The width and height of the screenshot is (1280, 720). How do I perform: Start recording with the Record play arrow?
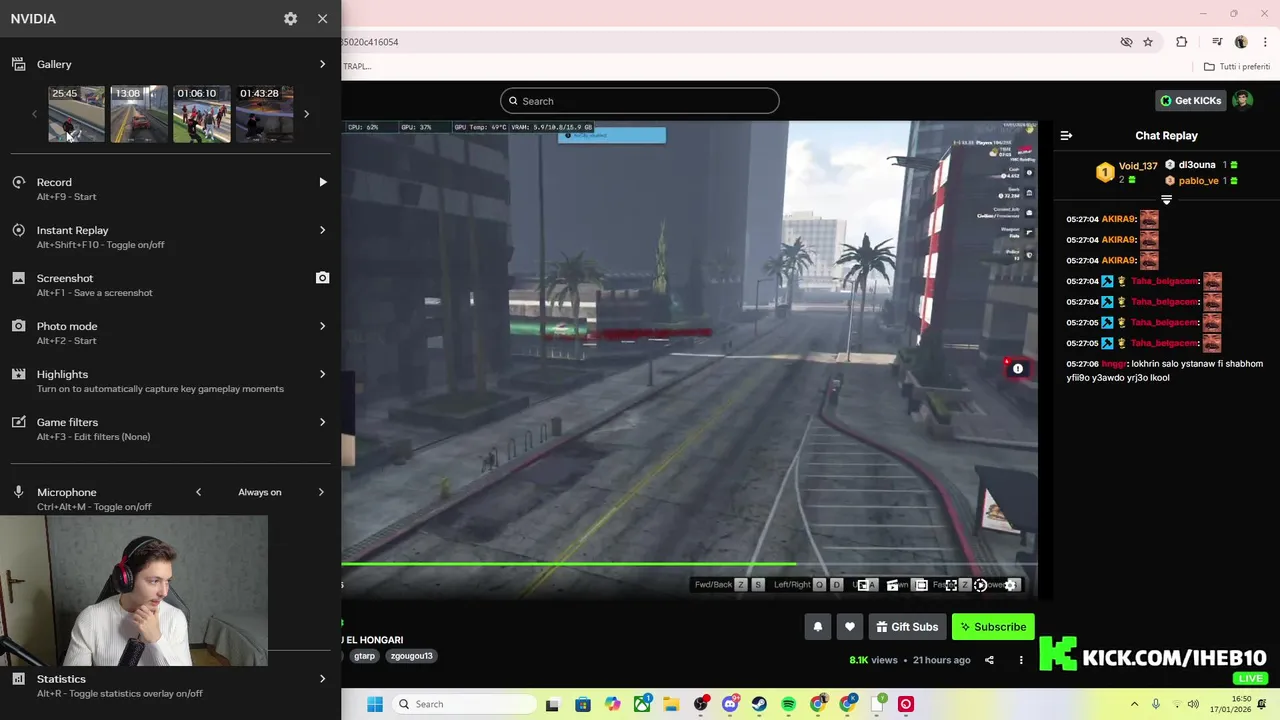(x=322, y=182)
